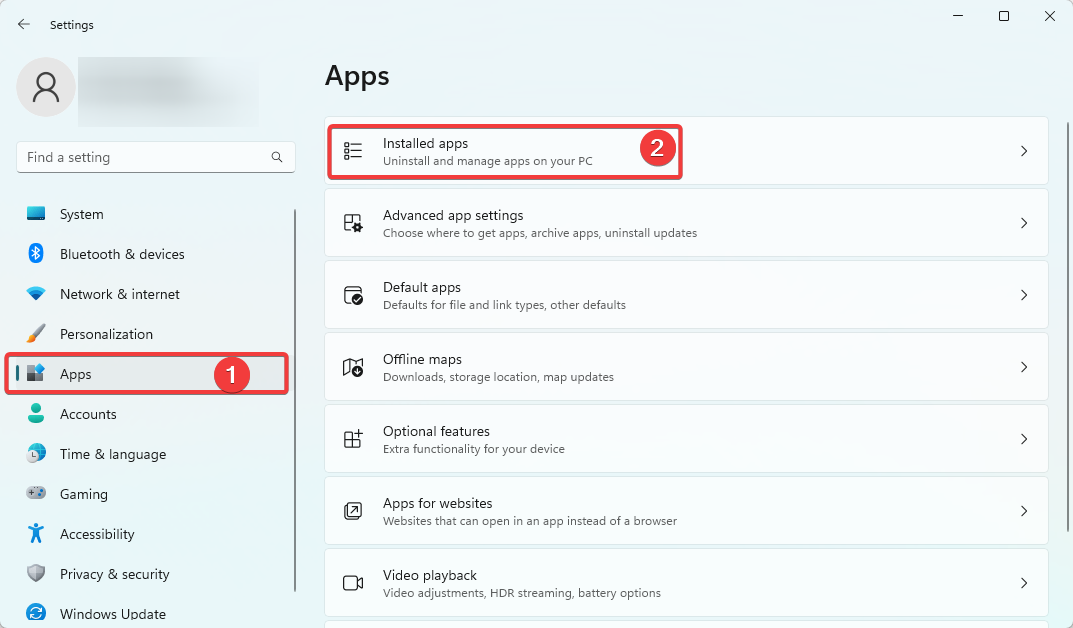The width and height of the screenshot is (1073, 628).
Task: Open Accounts in the sidebar
Action: [x=88, y=414]
